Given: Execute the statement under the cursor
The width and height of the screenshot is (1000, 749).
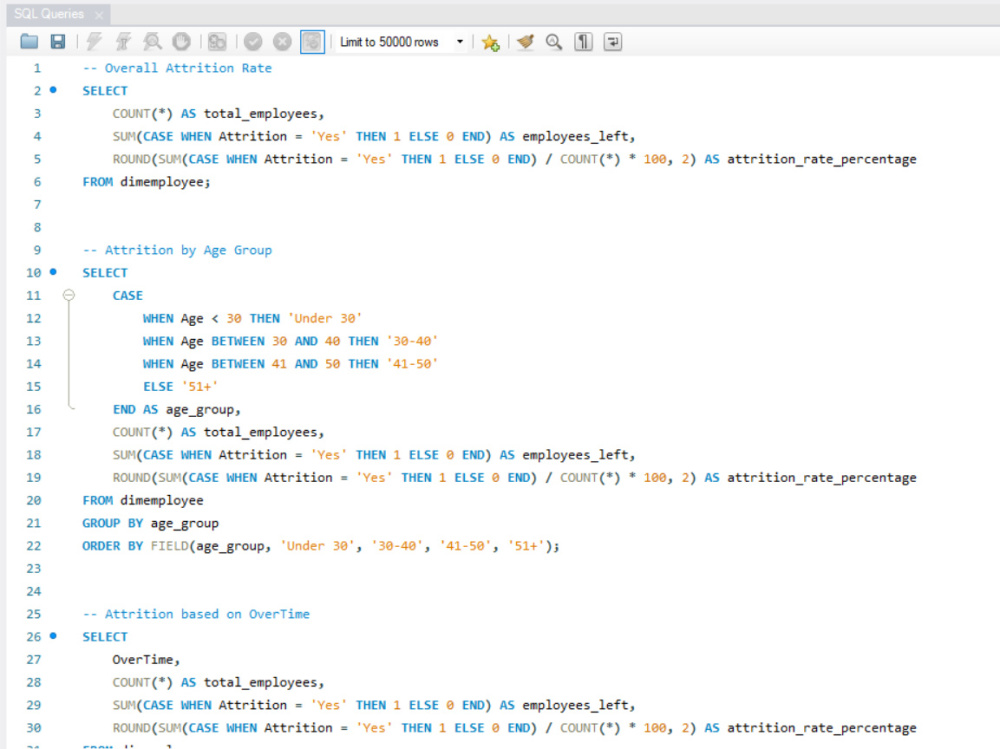Looking at the screenshot, I should click(122, 42).
